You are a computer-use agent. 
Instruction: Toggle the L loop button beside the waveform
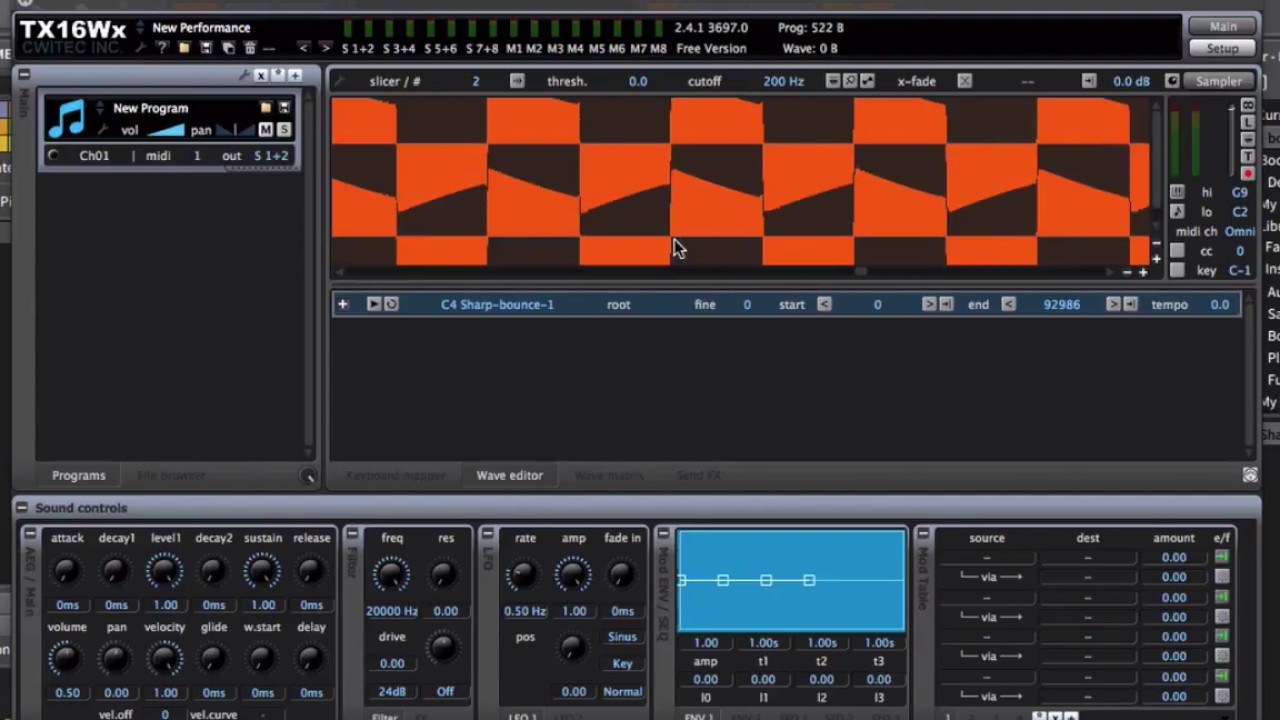click(x=1248, y=122)
